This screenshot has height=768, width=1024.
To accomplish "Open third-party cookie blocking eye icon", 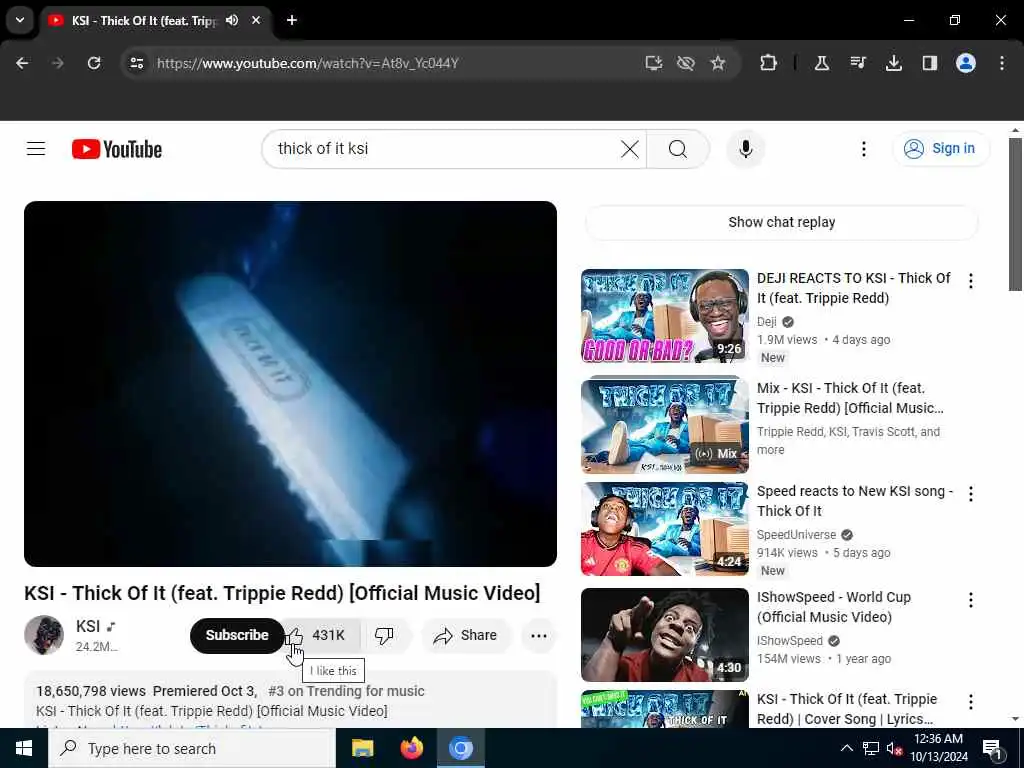I will (686, 63).
